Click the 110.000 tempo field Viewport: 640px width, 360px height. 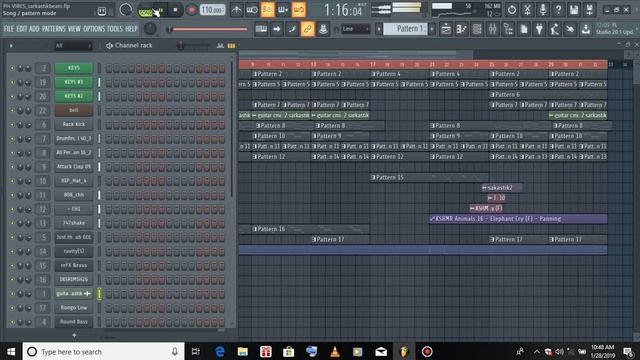coord(212,10)
